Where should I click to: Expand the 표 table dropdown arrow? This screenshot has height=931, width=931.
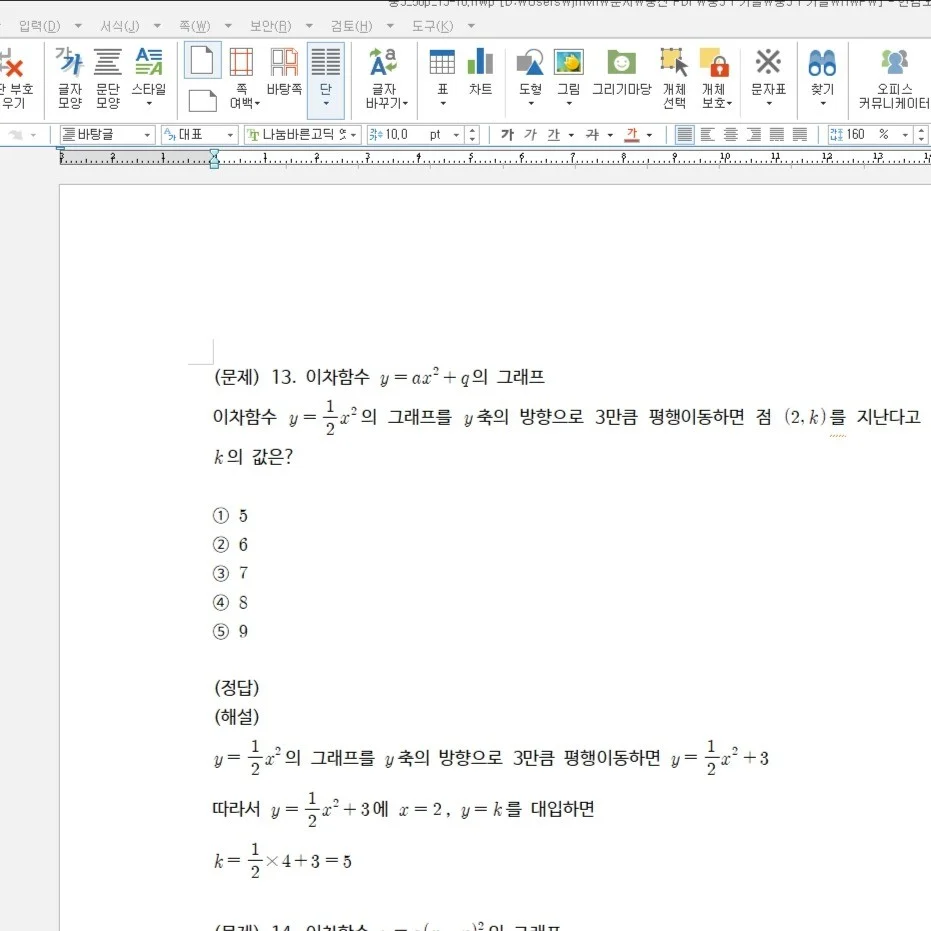point(442,104)
